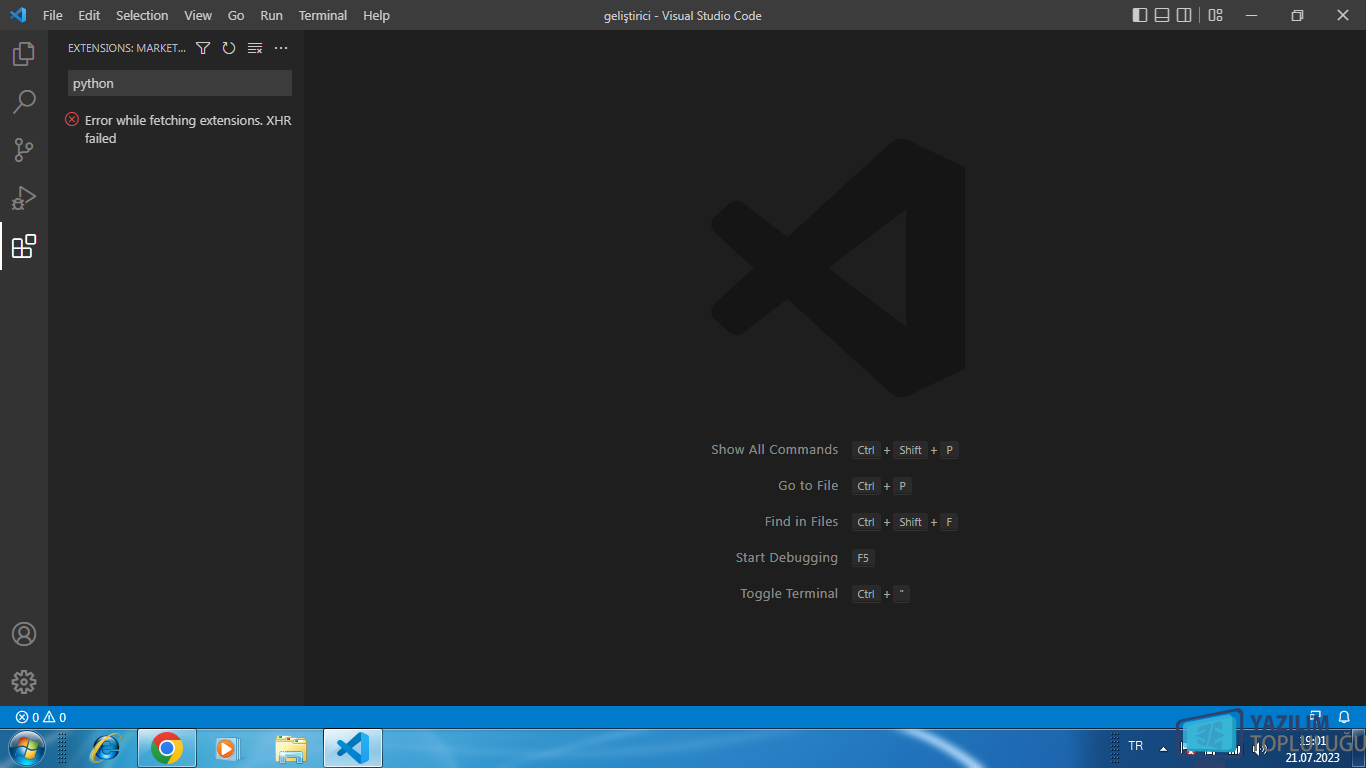1366x768 pixels.
Task: Click the 'Error while fetching extensions' message
Action: click(188, 129)
